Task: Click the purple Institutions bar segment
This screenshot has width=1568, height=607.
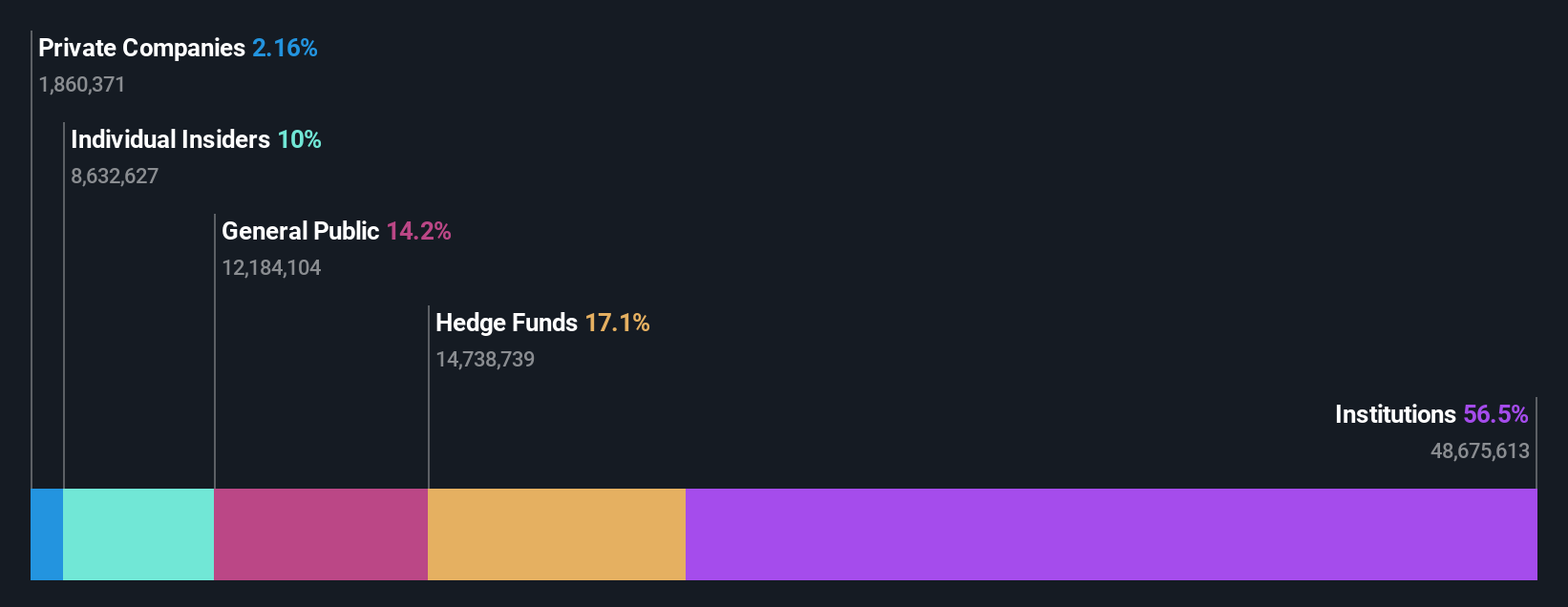Action: point(1111,534)
